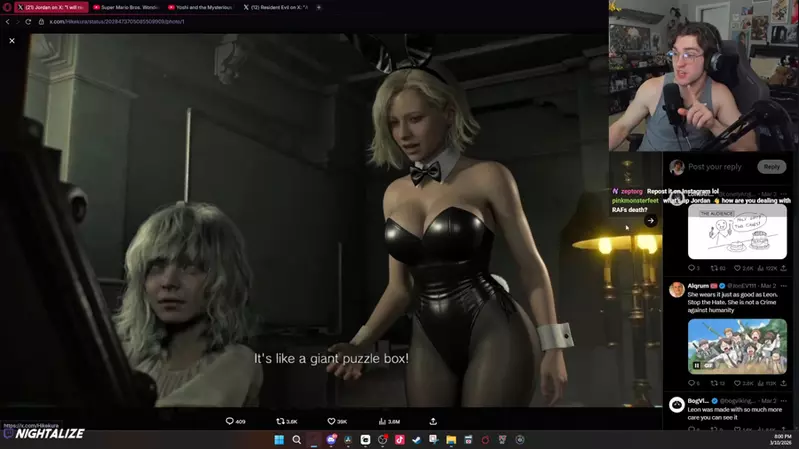This screenshot has height=449, width=799.
Task: Click the address bar URL
Action: [x=120, y=21]
